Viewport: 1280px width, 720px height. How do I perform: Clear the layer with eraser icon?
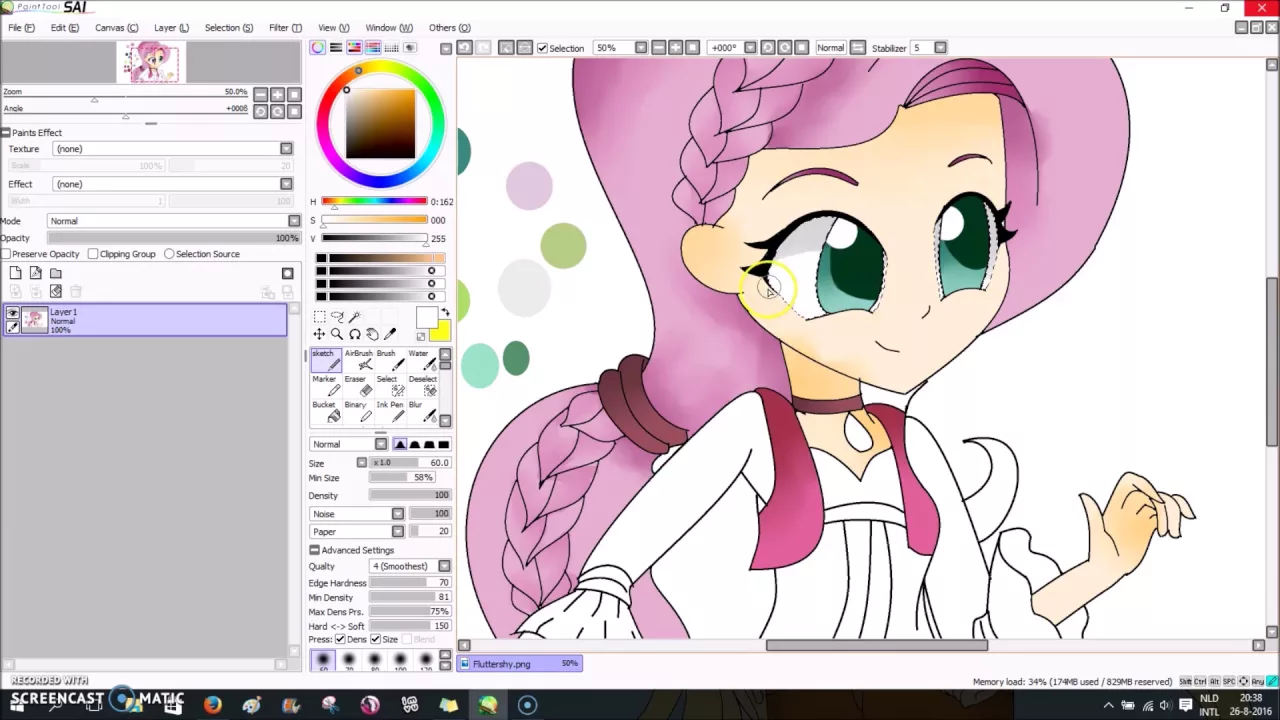[56, 291]
